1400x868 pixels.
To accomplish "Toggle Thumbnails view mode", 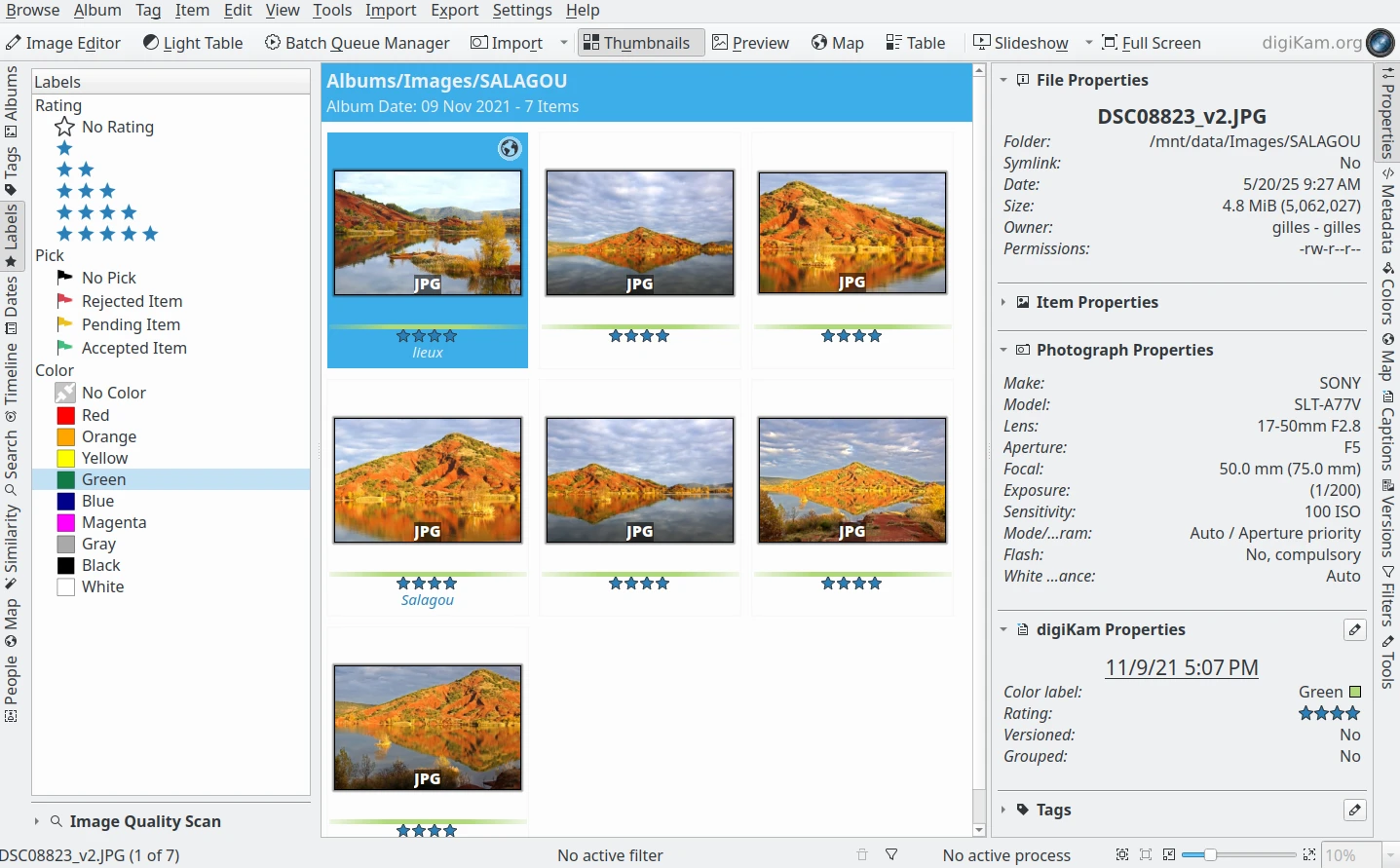I will pos(636,43).
